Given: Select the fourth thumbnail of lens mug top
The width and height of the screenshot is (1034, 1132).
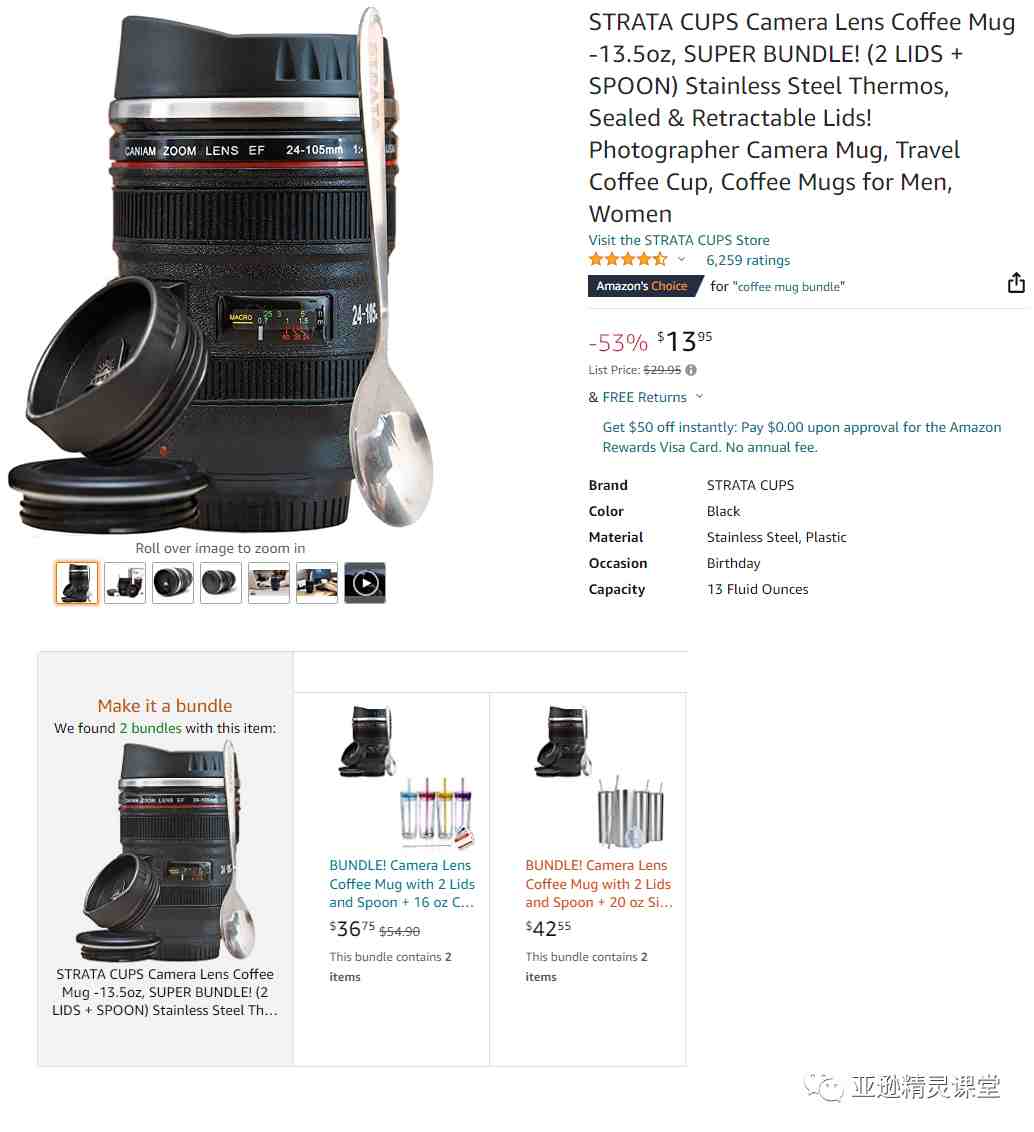Looking at the screenshot, I should pos(221,583).
